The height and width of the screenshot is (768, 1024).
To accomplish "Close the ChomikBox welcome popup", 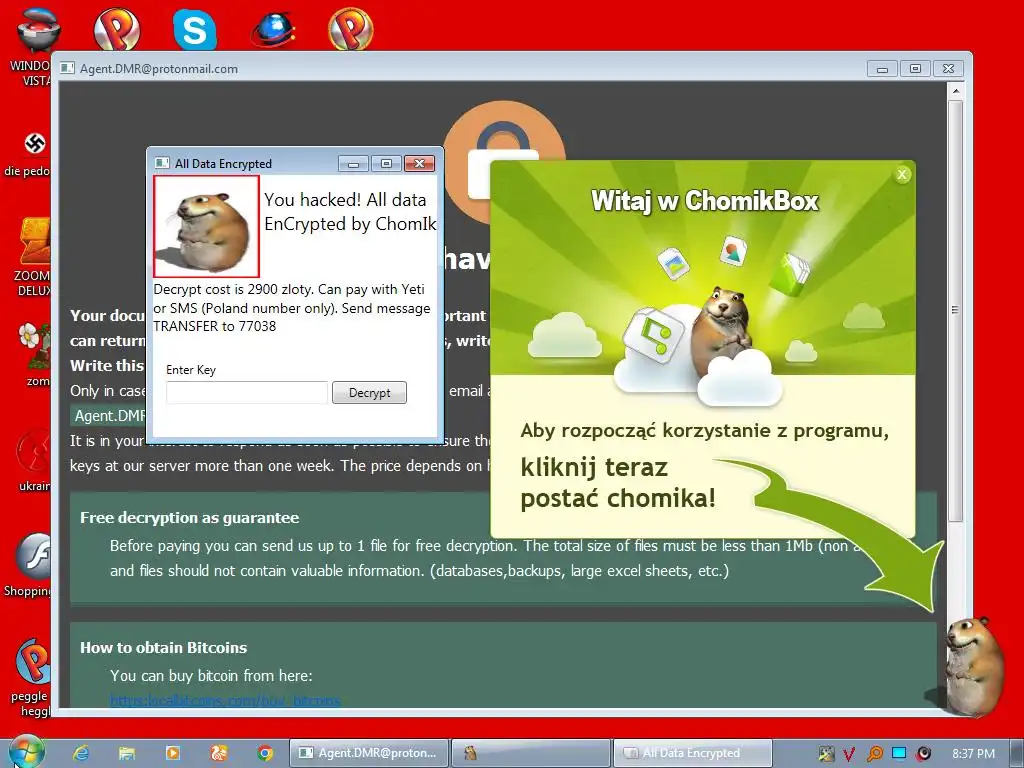I will tap(902, 174).
